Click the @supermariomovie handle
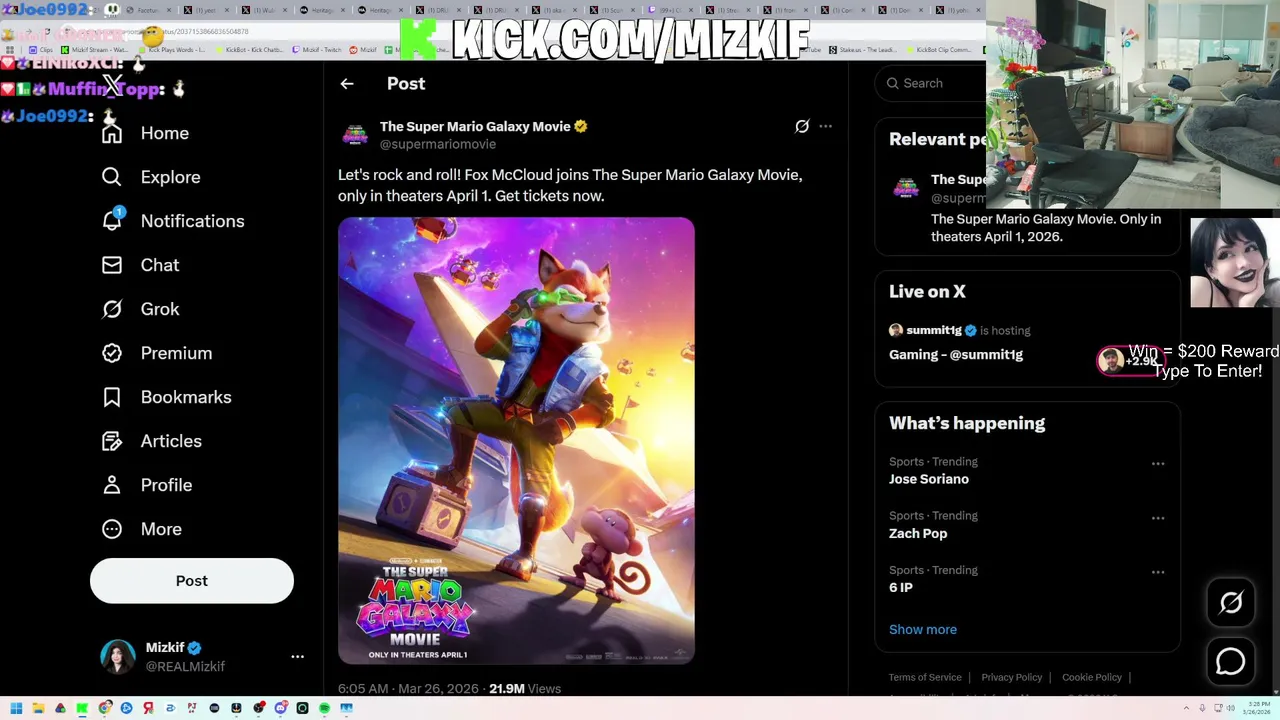The image size is (1280, 720). 438,145
